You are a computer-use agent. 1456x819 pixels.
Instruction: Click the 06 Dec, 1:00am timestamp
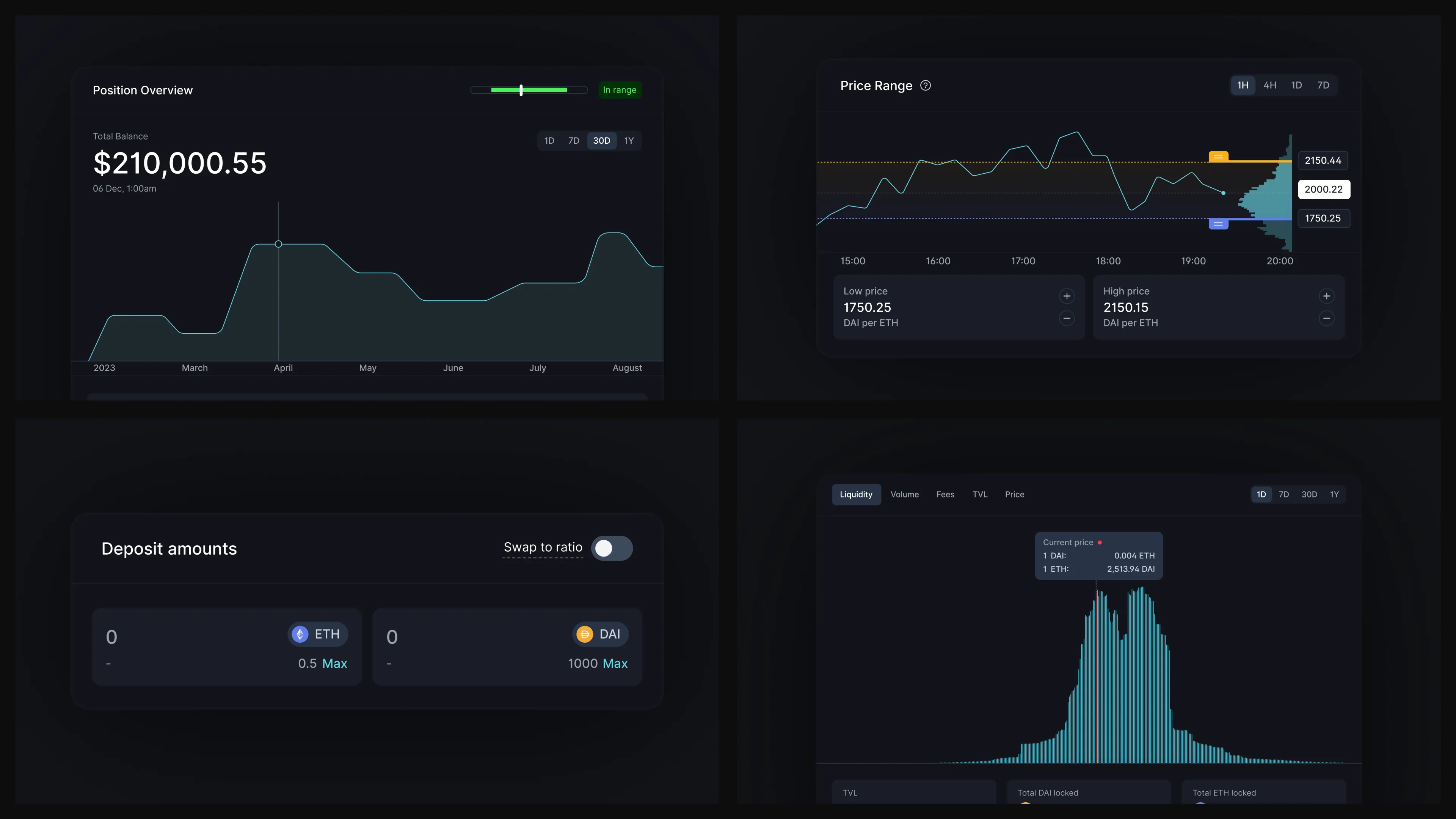pyautogui.click(x=124, y=189)
